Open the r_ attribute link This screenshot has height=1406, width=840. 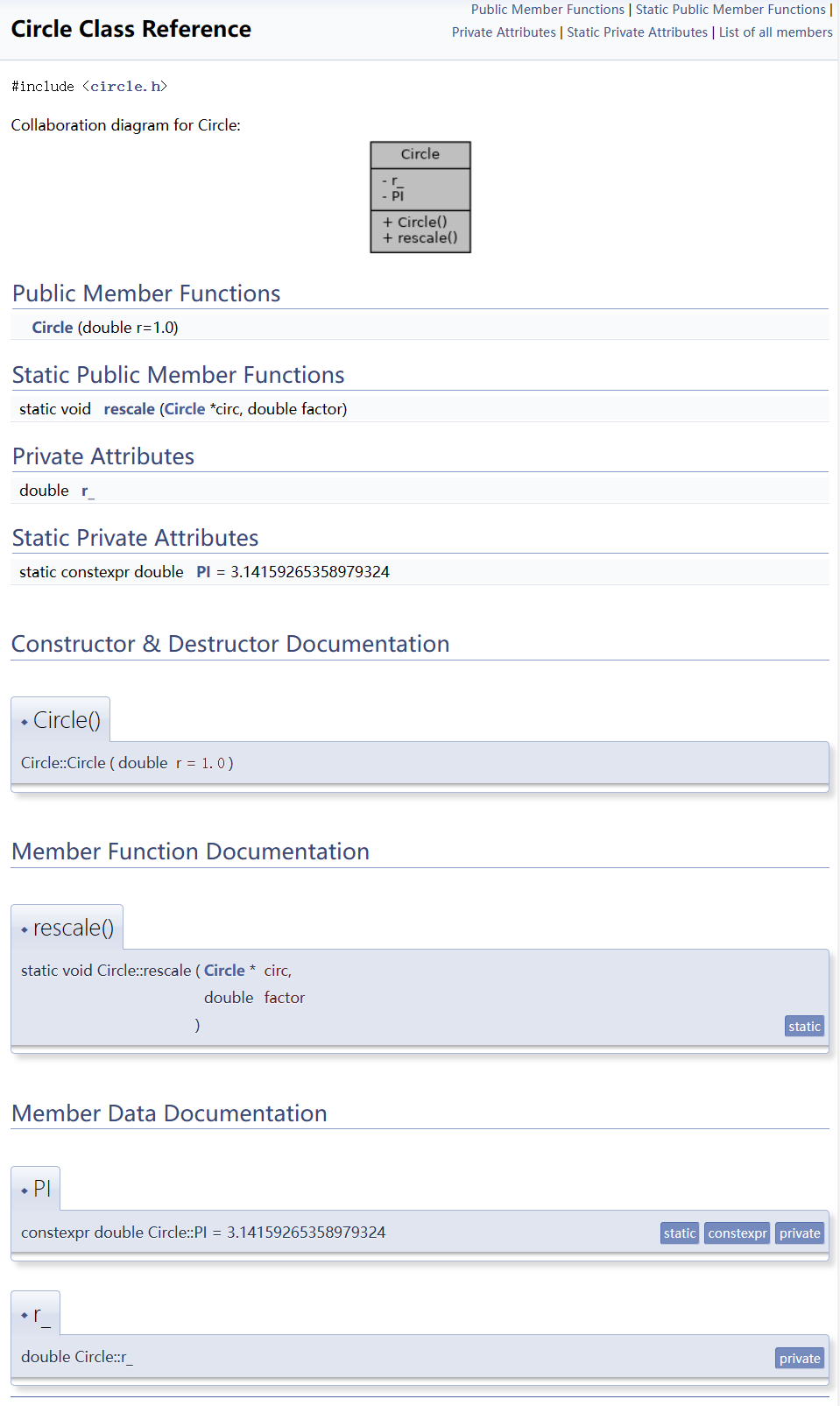(88, 491)
